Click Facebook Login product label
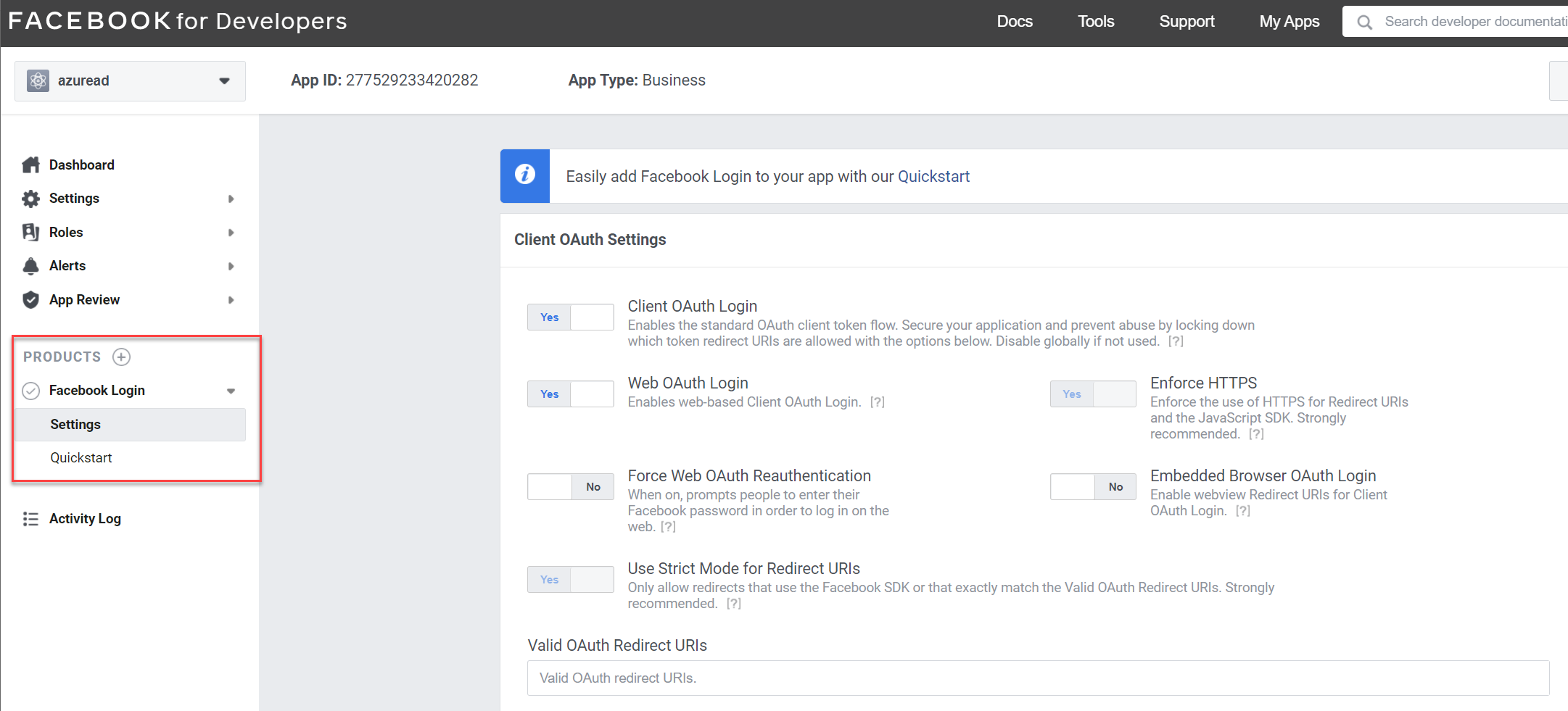This screenshot has height=711, width=1568. [x=97, y=391]
